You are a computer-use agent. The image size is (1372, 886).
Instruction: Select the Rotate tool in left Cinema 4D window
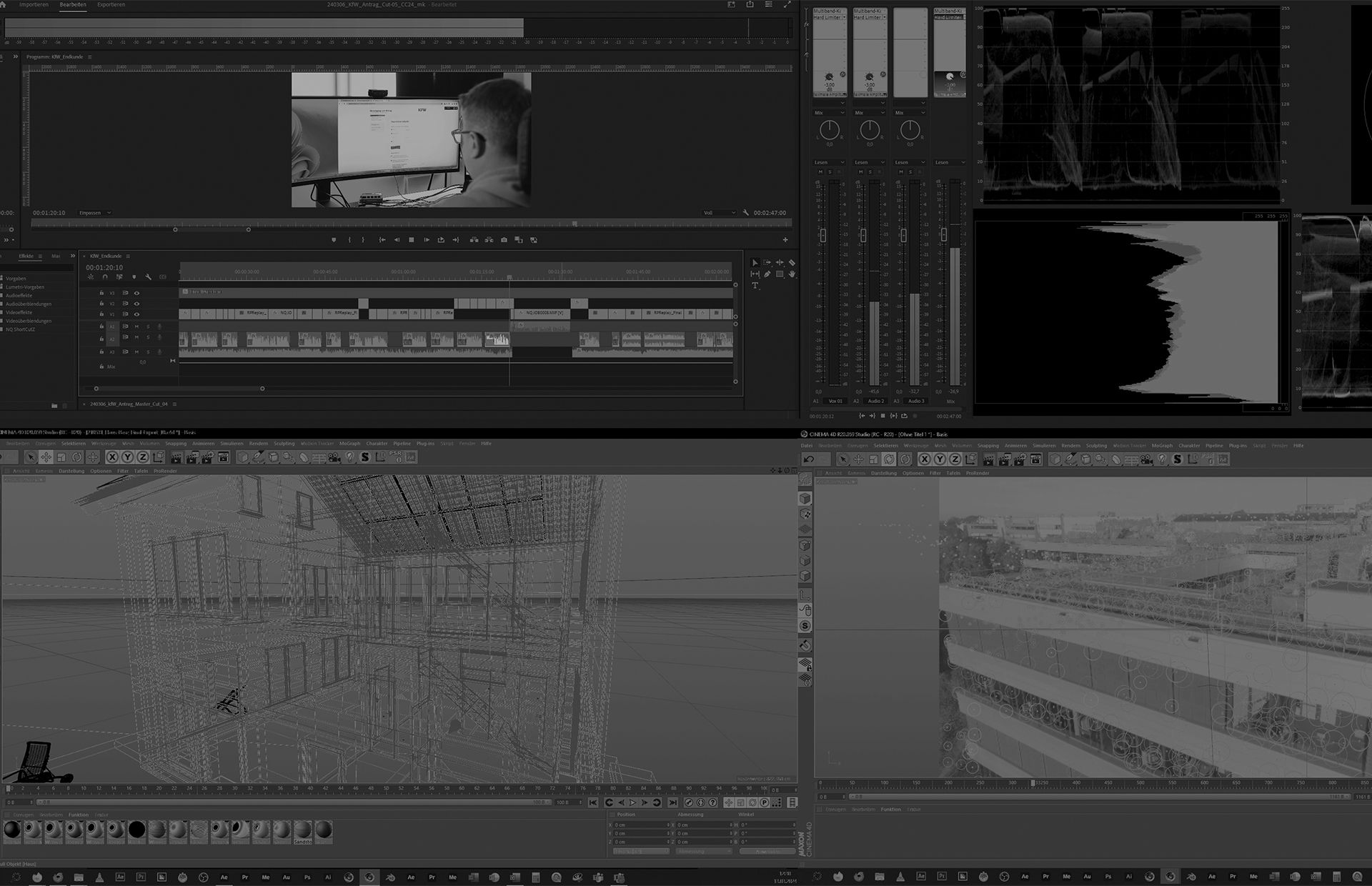coord(77,457)
